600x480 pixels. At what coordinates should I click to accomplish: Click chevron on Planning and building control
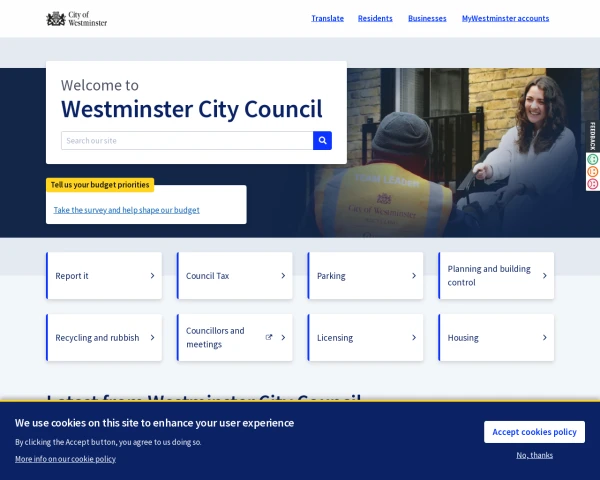tap(545, 276)
